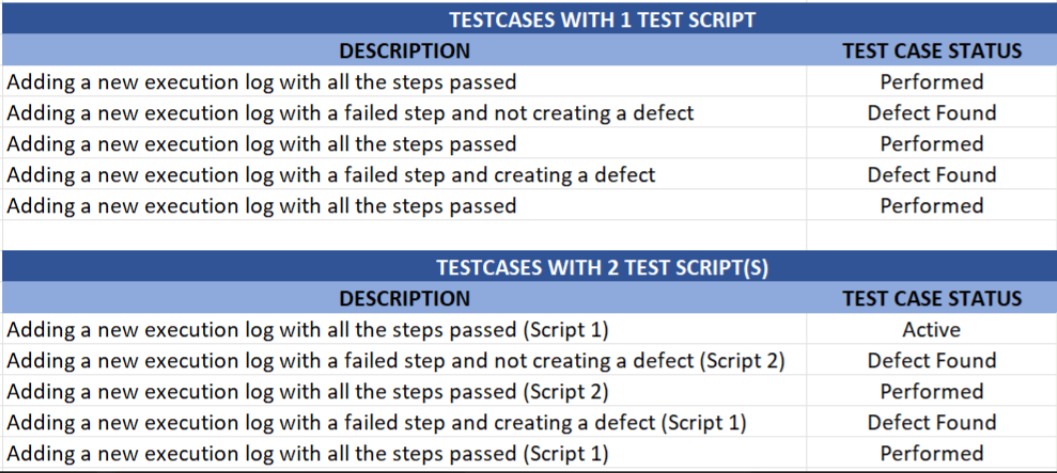Click Defect Found status beside unlabeled "not creating a defect" row
The image size is (1057, 473).
point(932,113)
